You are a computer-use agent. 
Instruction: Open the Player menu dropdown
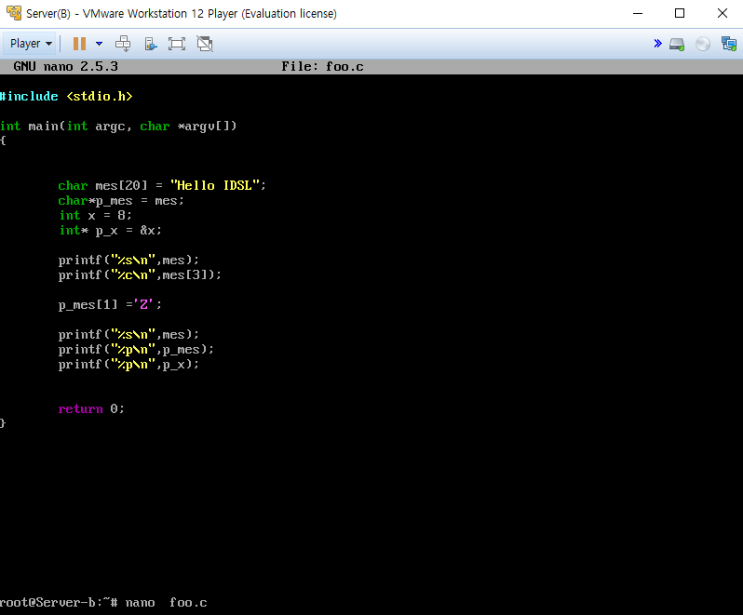click(31, 44)
